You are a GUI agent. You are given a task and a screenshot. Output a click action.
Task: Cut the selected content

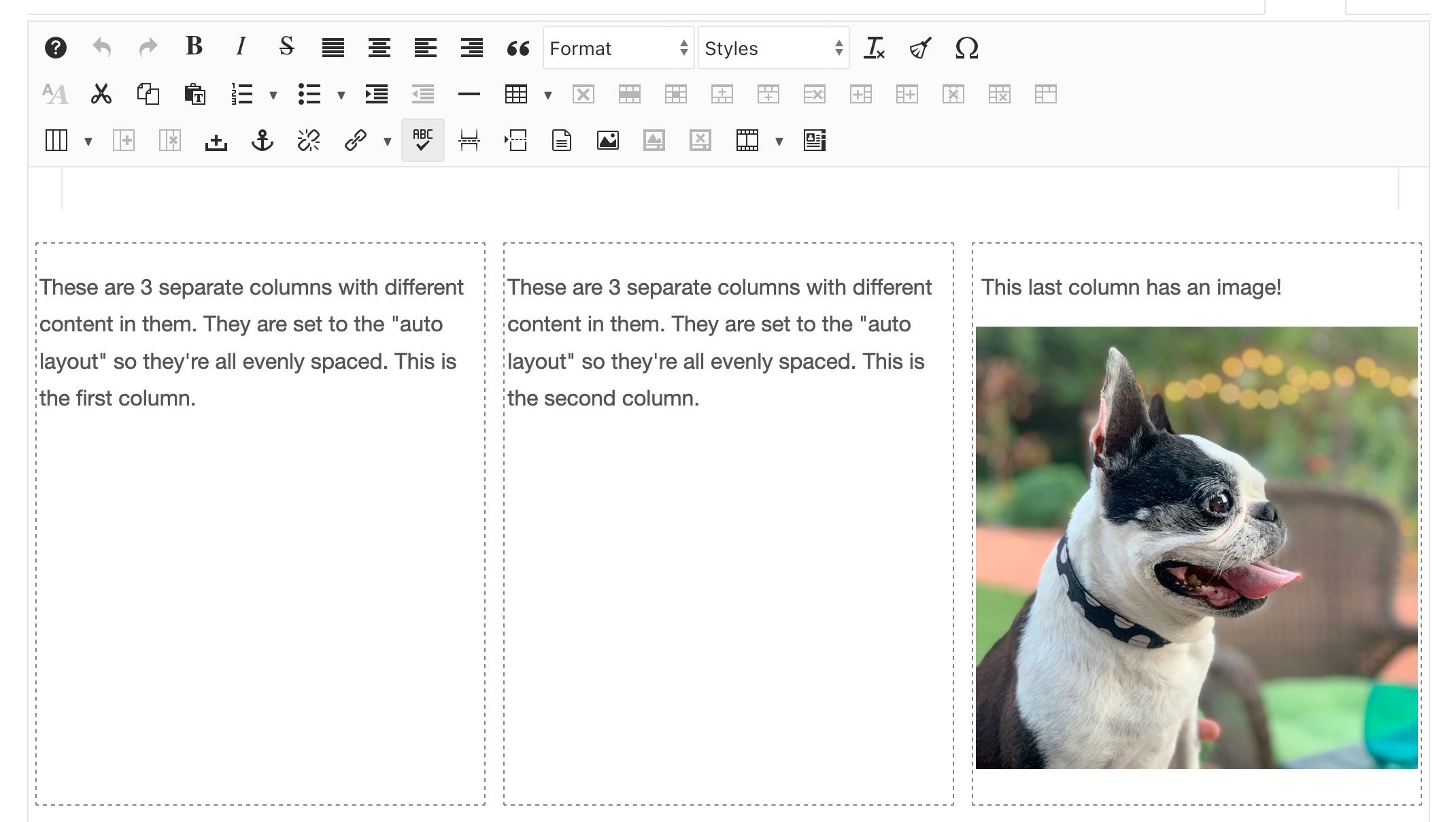click(x=101, y=94)
